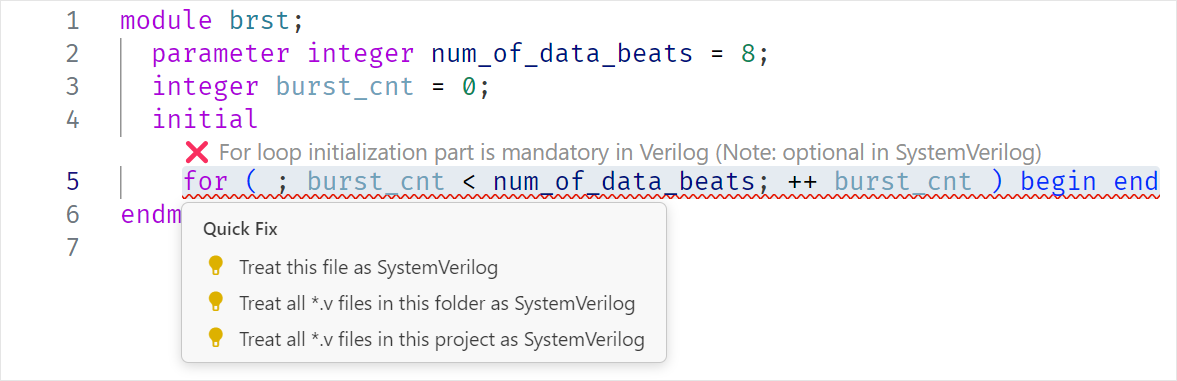Image resolution: width=1177 pixels, height=381 pixels.
Task: Click the module keyword on line 1
Action: click(x=167, y=20)
